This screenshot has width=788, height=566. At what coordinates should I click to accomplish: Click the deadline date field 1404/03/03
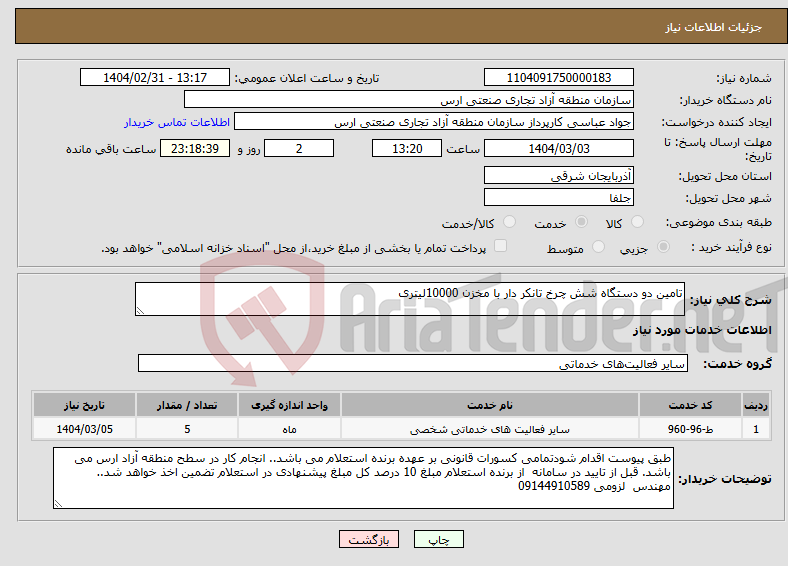[558, 148]
